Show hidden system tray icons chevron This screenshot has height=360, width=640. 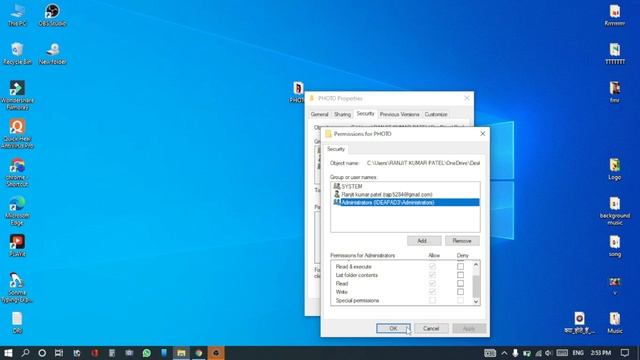[504, 353]
